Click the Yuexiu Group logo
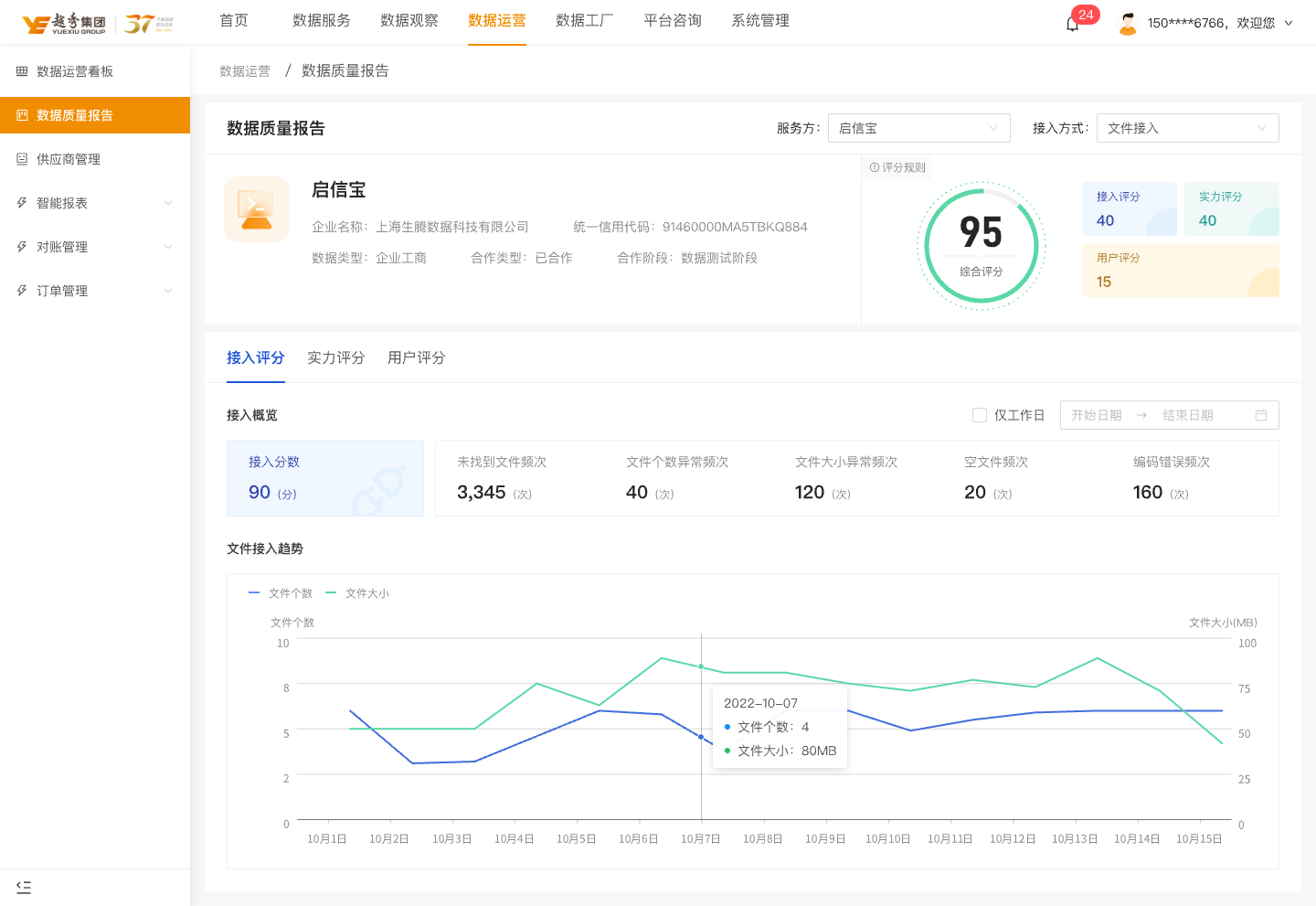Image resolution: width=1316 pixels, height=906 pixels. [64, 23]
